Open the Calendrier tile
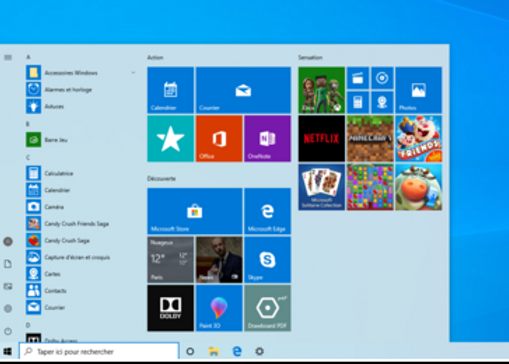The height and width of the screenshot is (364, 509). pos(170,90)
